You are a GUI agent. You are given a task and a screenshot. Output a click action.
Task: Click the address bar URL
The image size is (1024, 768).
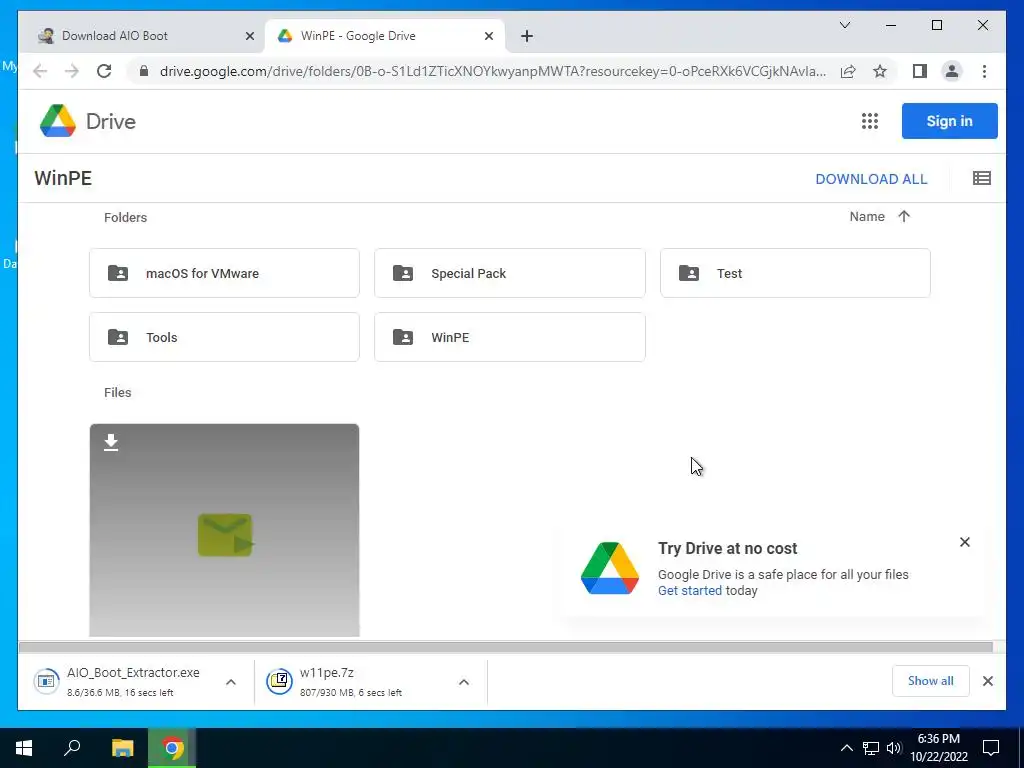point(492,71)
